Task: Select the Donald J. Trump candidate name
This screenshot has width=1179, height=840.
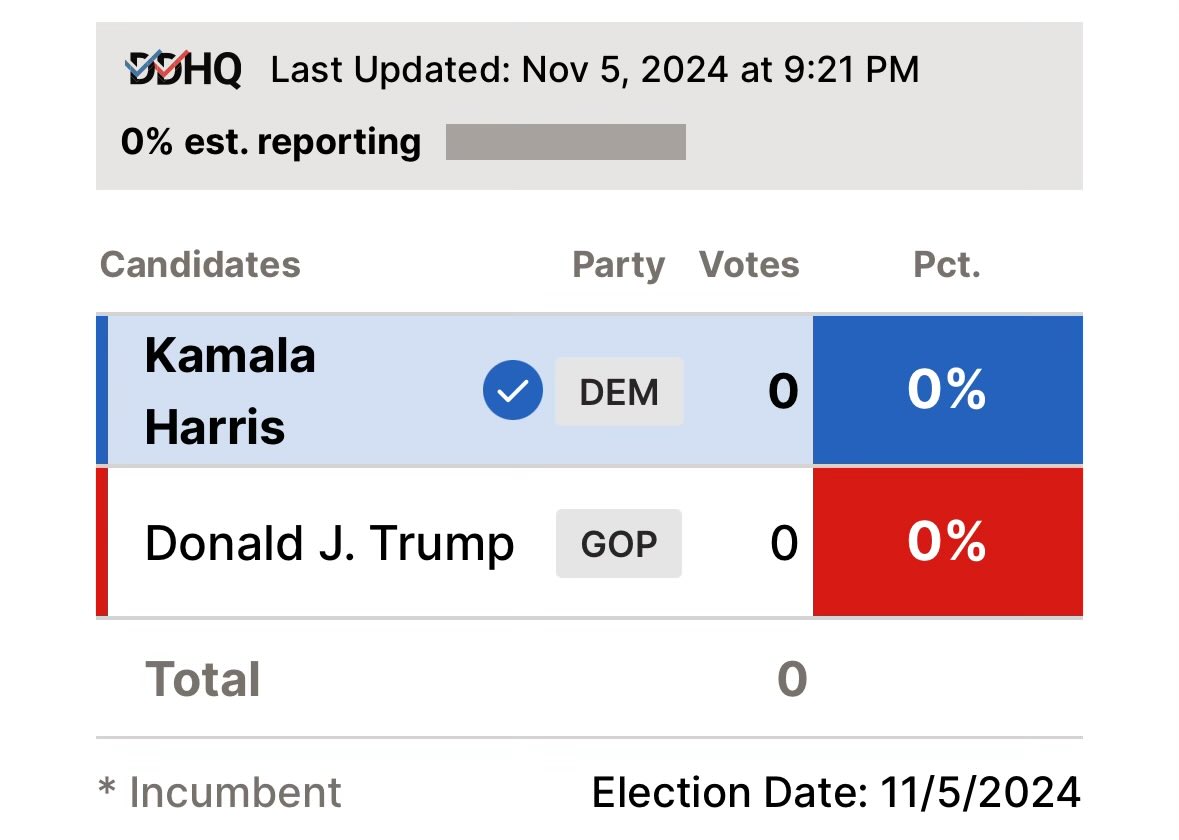Action: pos(329,544)
